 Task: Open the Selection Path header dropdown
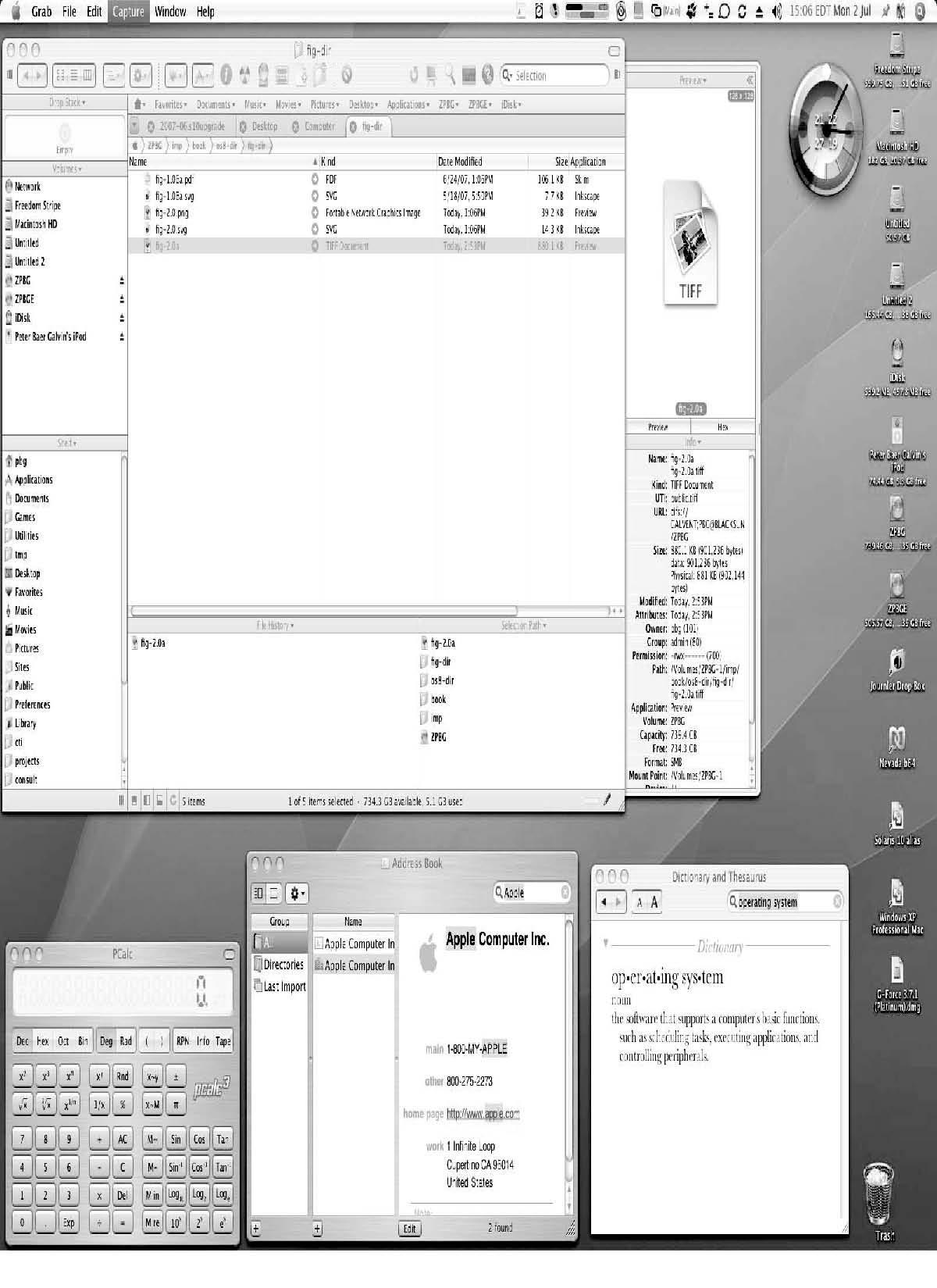523,626
